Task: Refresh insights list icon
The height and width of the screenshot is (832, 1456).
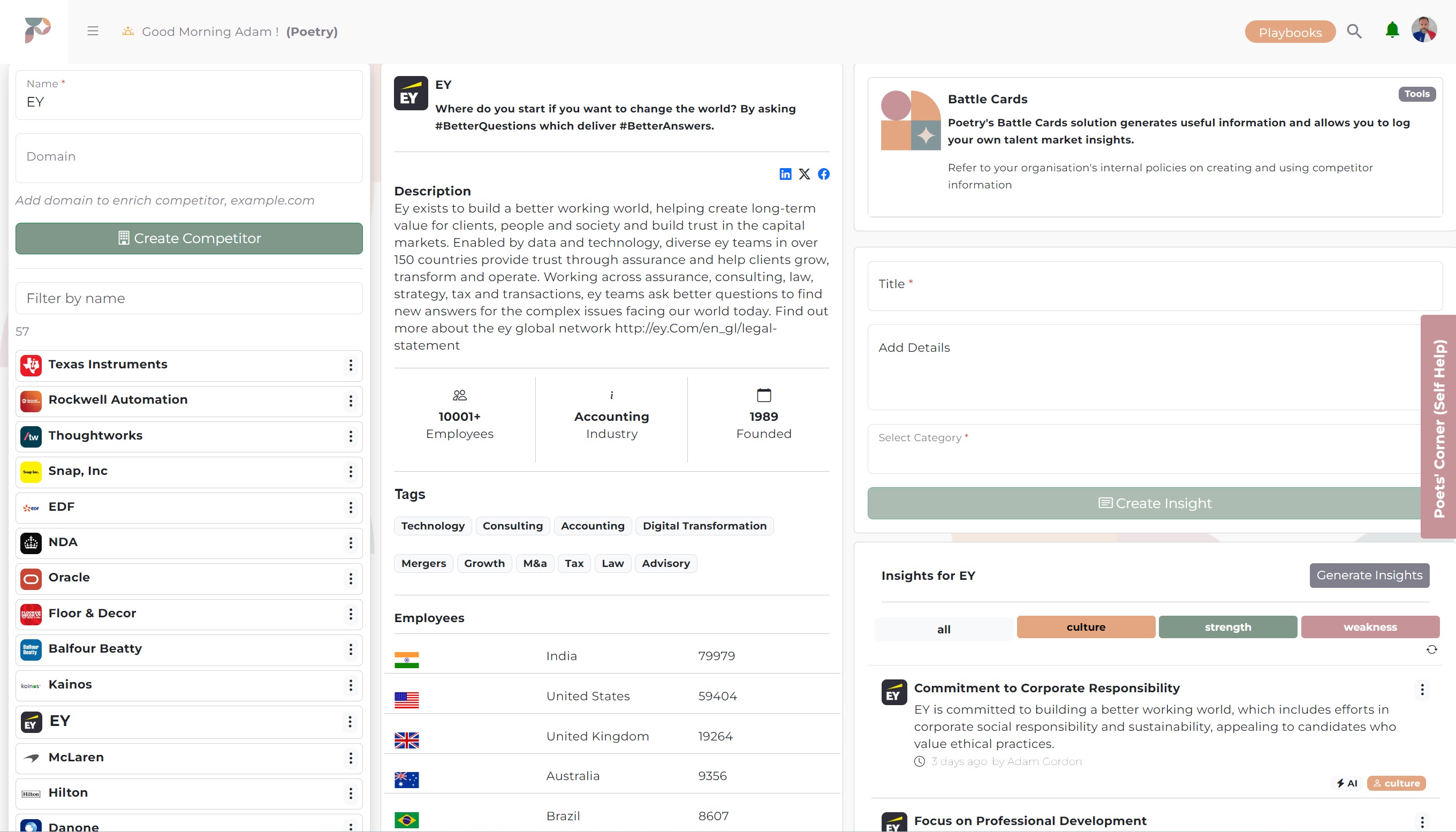Action: click(x=1431, y=649)
